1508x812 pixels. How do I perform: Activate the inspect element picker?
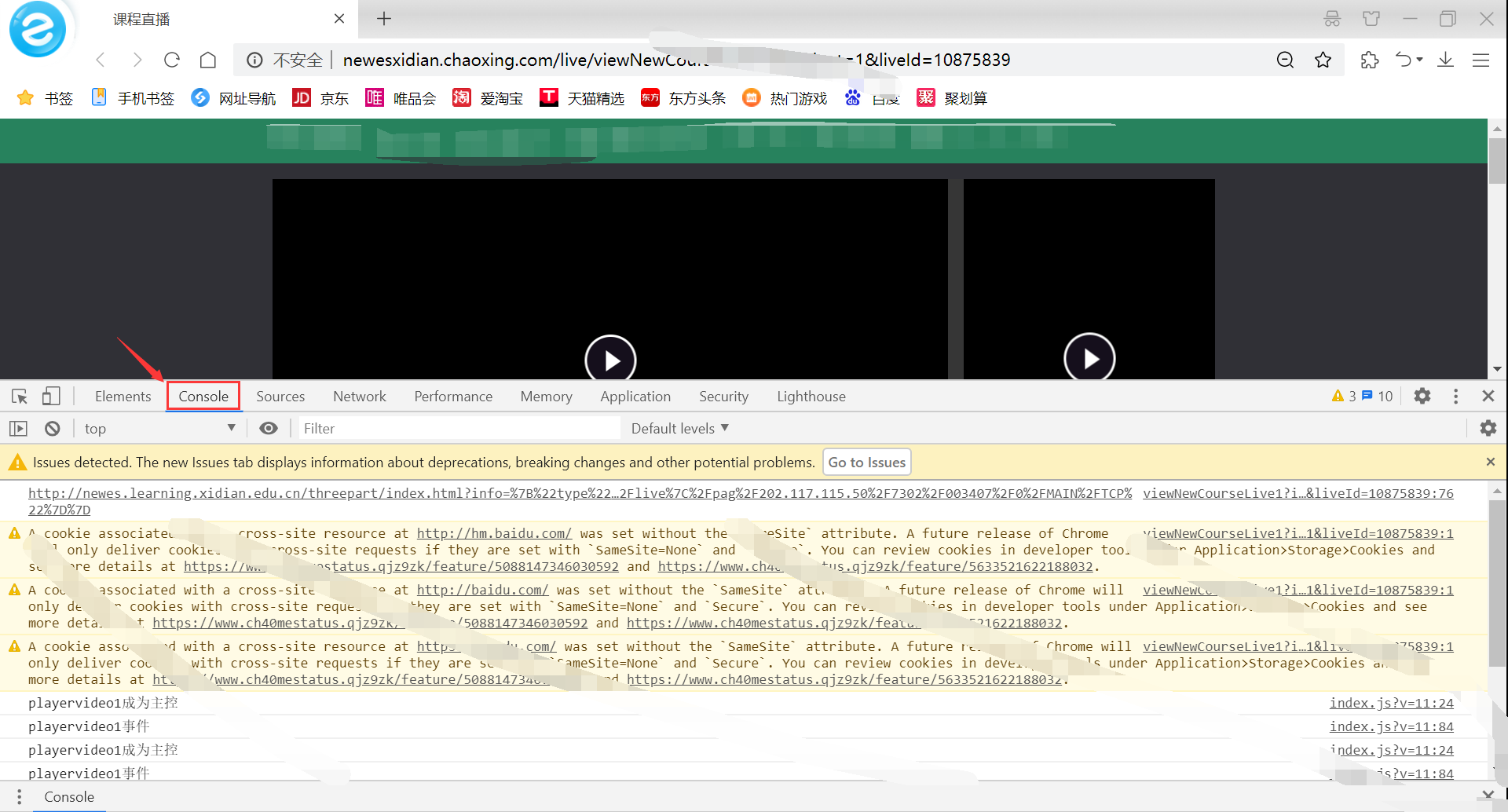pos(20,397)
